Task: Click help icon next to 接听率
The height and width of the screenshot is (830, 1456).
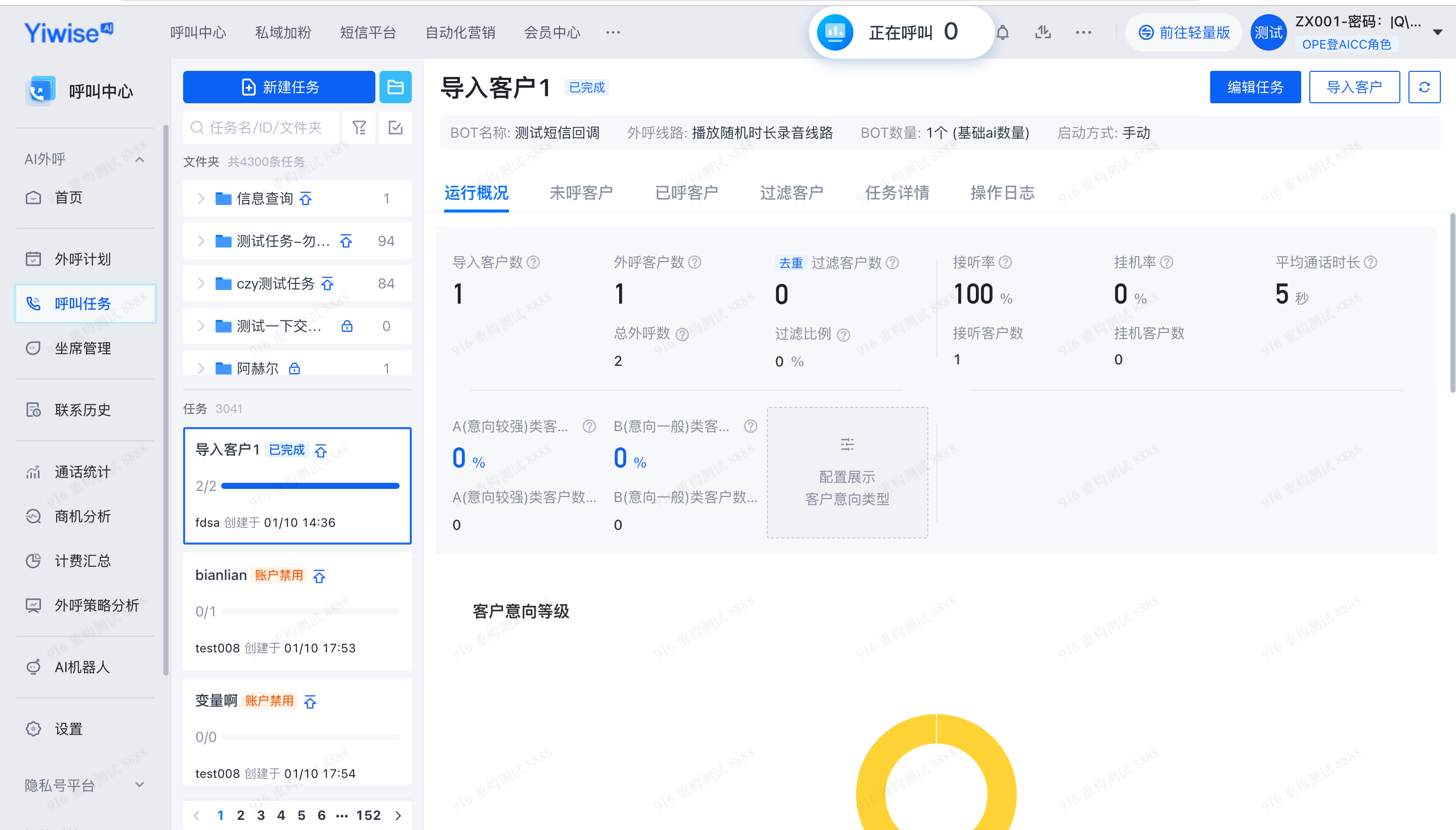Action: coord(1006,262)
